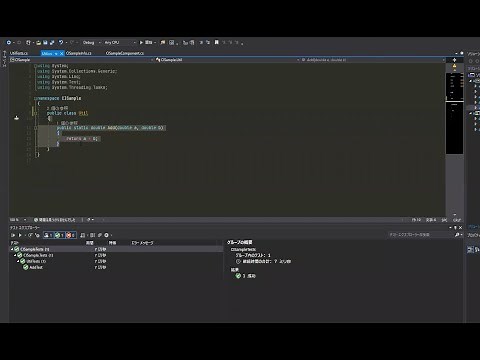Click the Open File folder icon
The image size is (480, 360).
[38, 43]
